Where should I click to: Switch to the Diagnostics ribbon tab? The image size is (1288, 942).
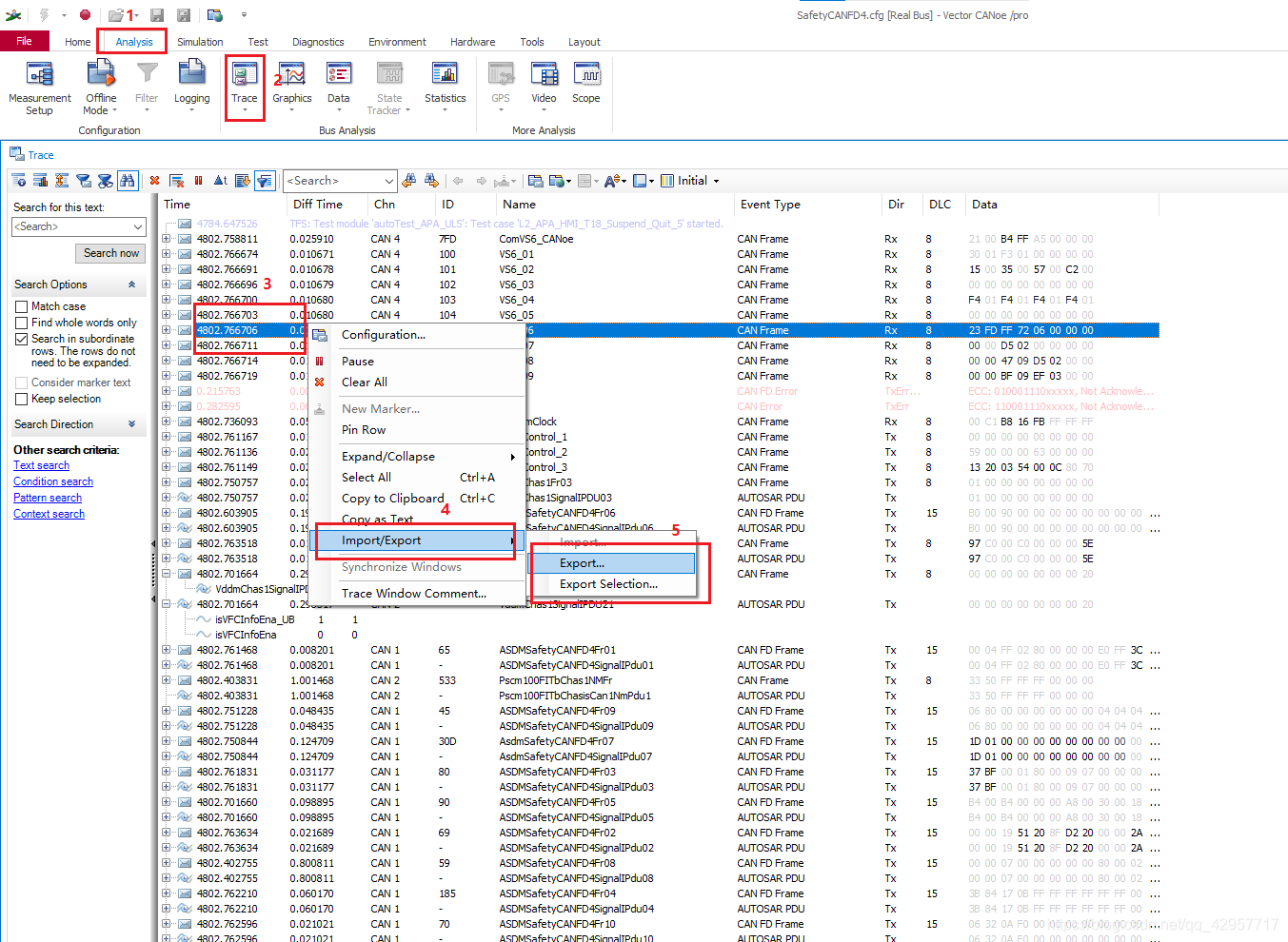pyautogui.click(x=318, y=42)
